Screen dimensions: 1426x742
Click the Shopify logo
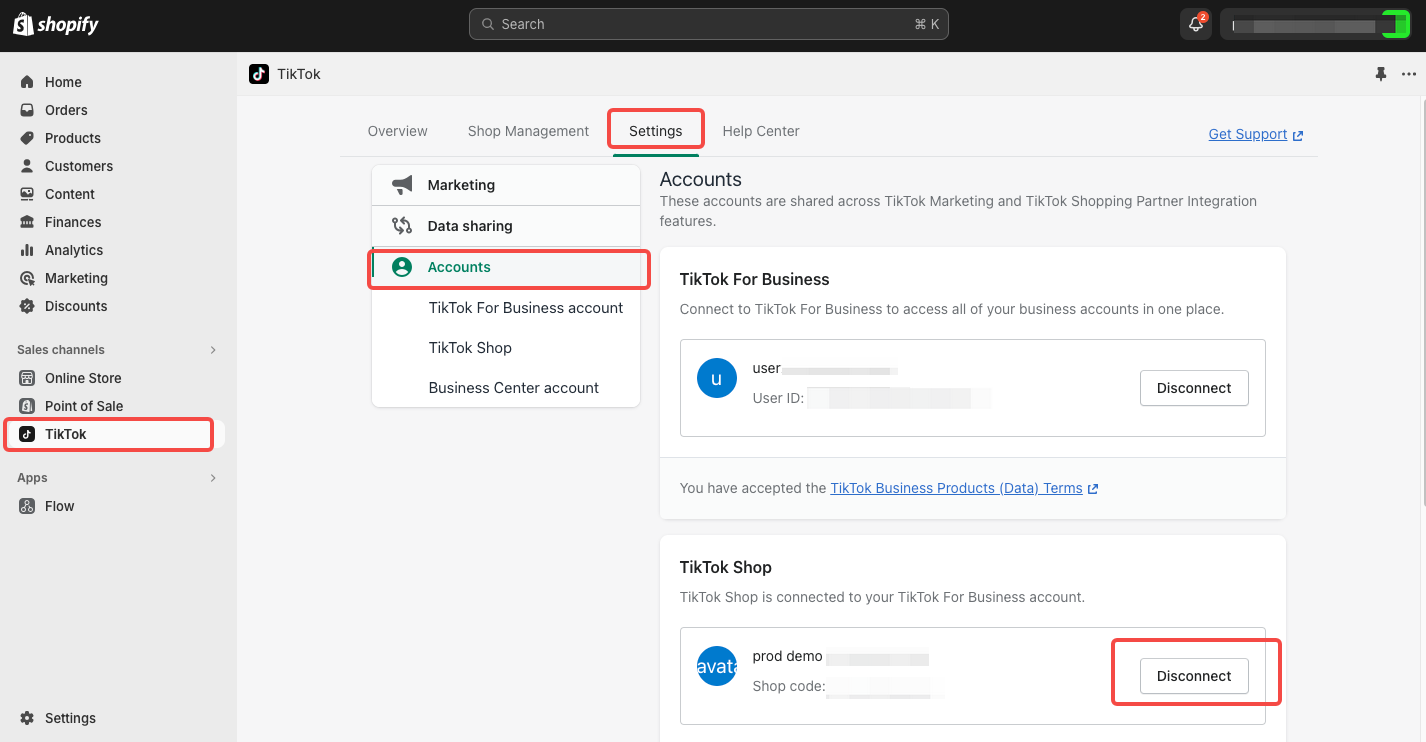tap(56, 25)
